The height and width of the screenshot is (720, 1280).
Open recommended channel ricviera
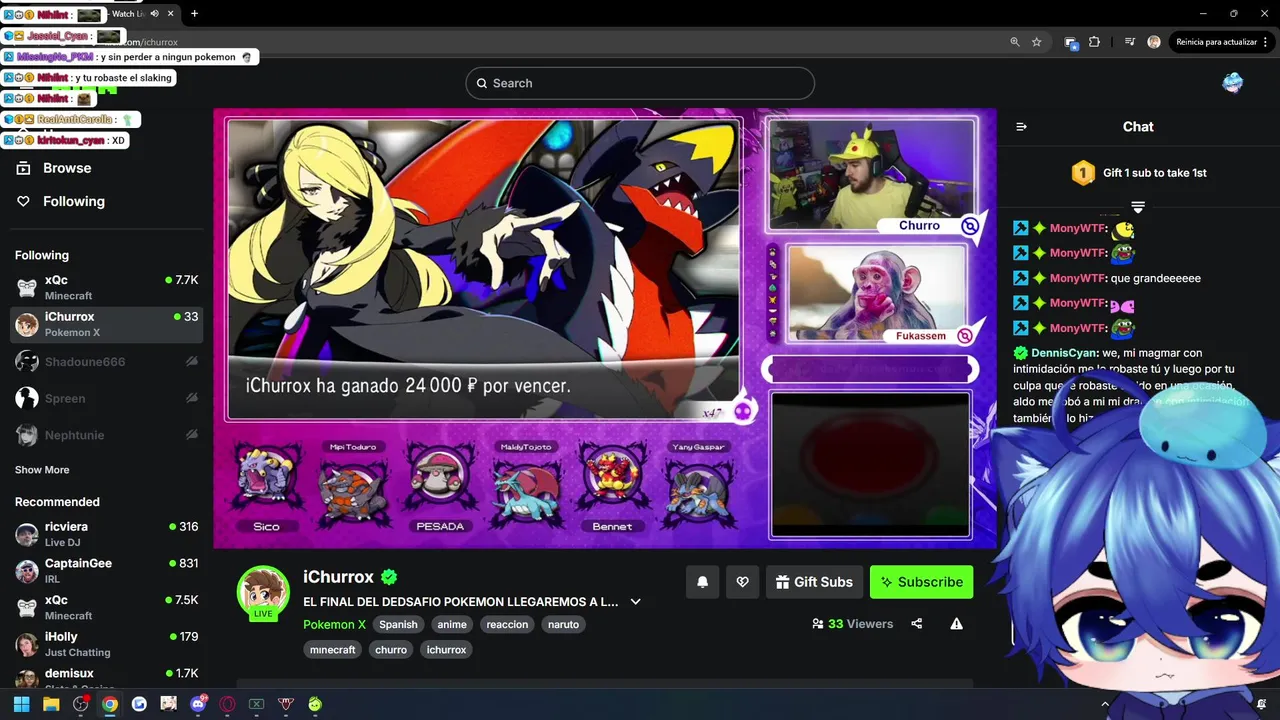tap(106, 534)
